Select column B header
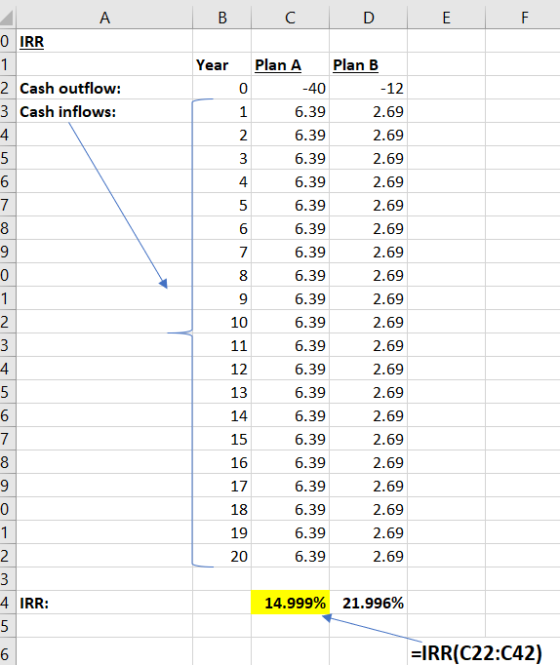The width and height of the screenshot is (560, 665). (222, 18)
